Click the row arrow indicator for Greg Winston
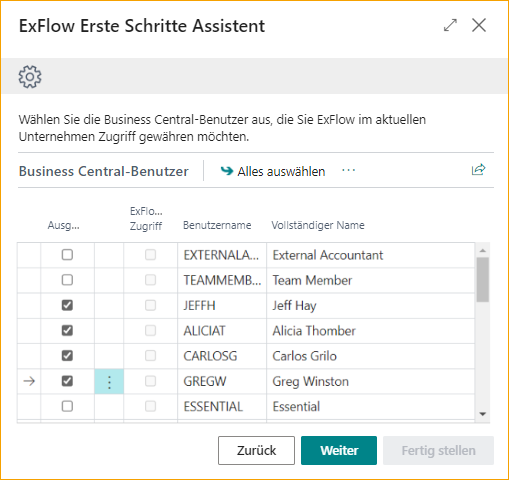Screen dimensions: 509x480 [29, 381]
